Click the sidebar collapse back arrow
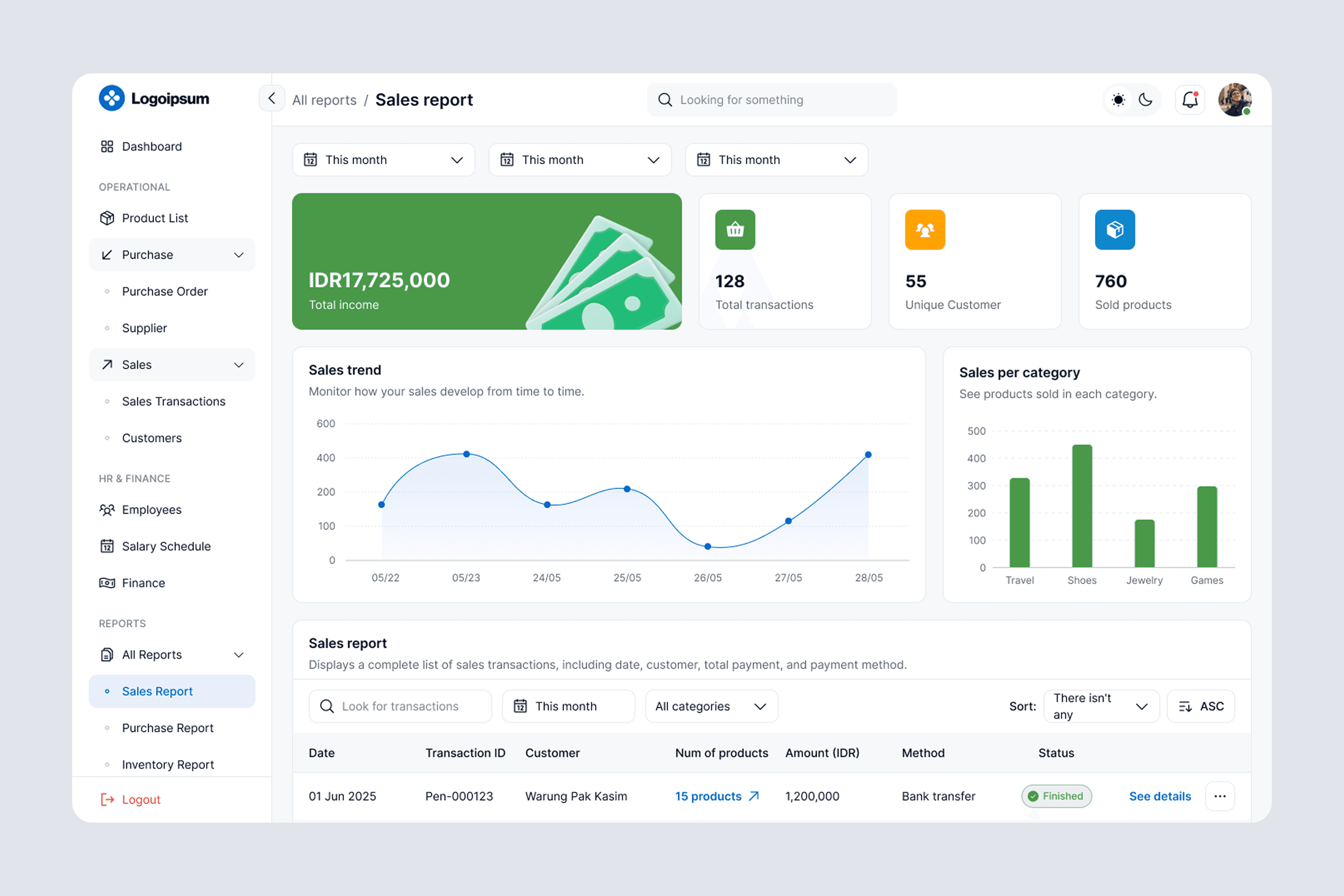The width and height of the screenshot is (1344, 896). [x=272, y=99]
